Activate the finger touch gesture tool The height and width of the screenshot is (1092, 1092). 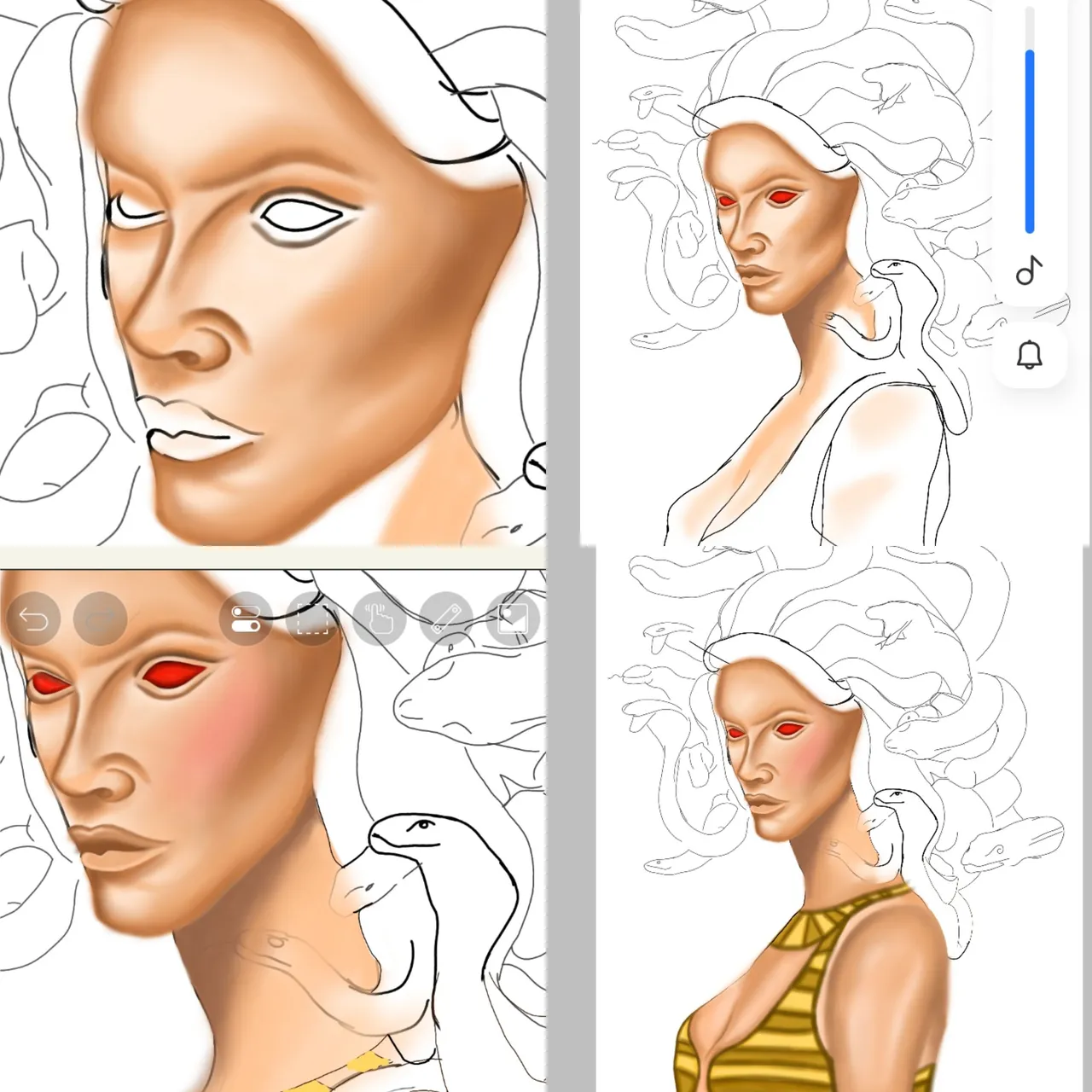point(379,619)
